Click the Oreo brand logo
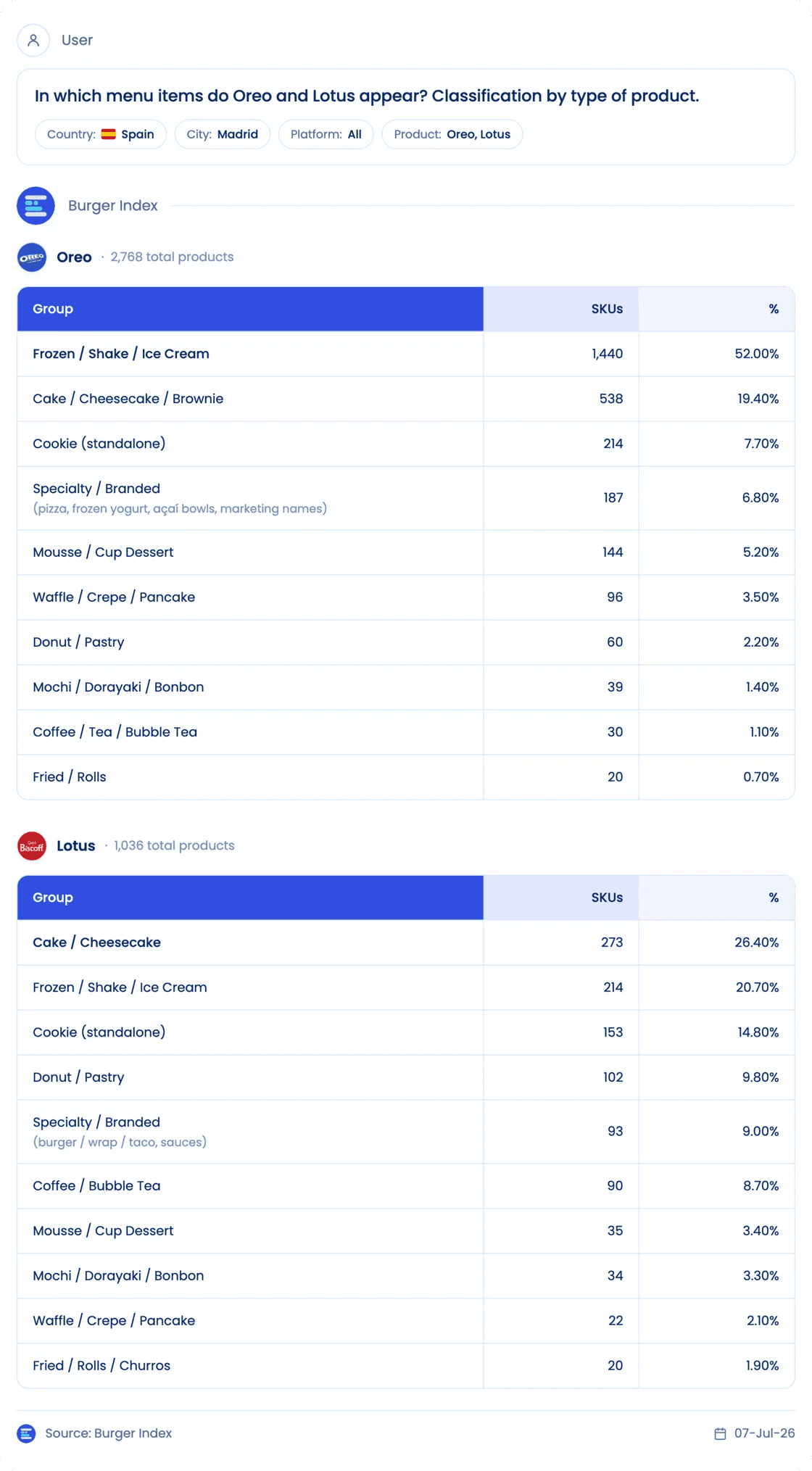 32,257
